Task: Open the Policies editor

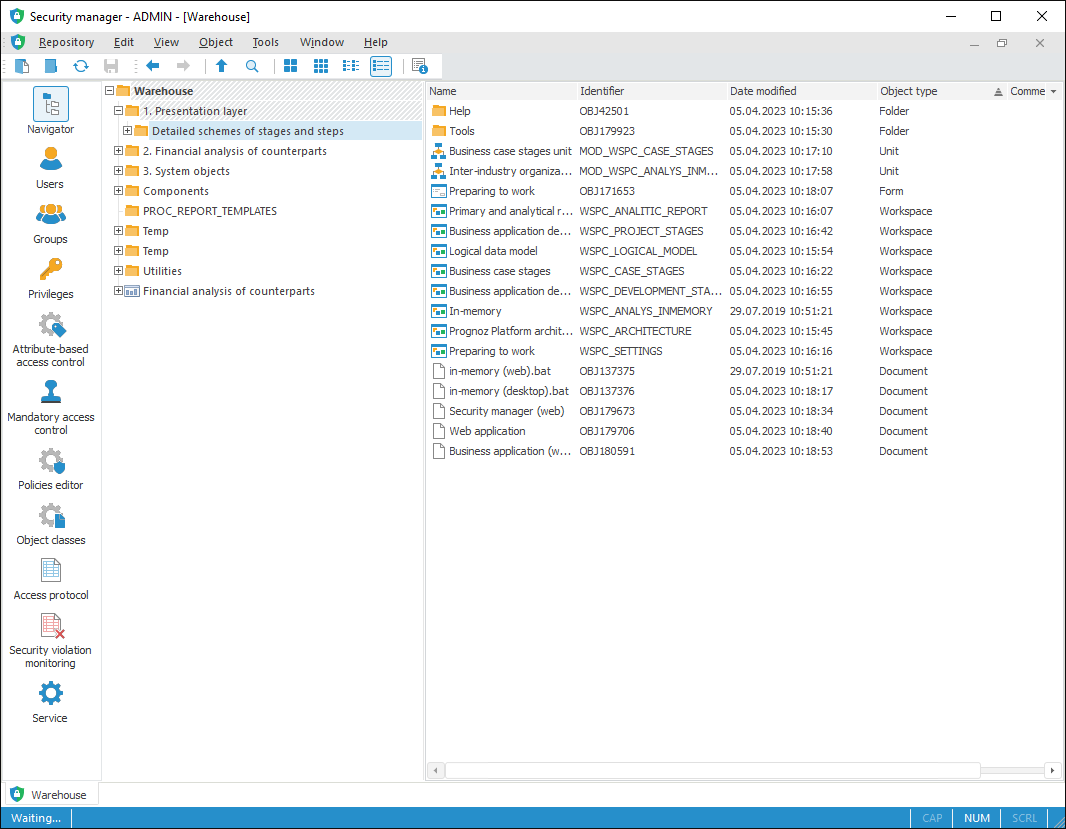Action: [x=50, y=469]
